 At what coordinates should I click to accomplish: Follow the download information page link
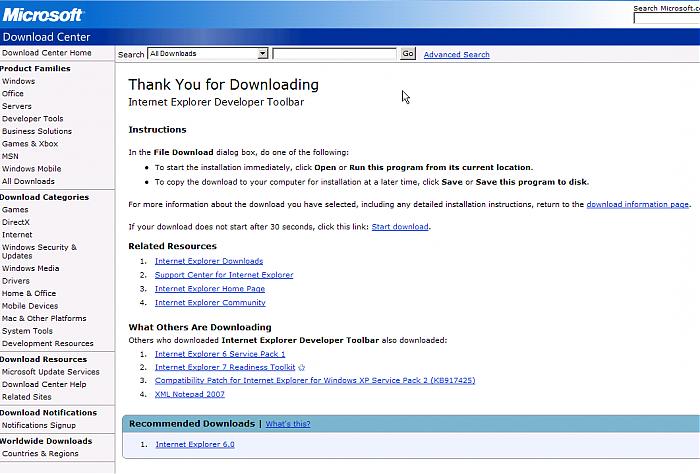point(637,204)
